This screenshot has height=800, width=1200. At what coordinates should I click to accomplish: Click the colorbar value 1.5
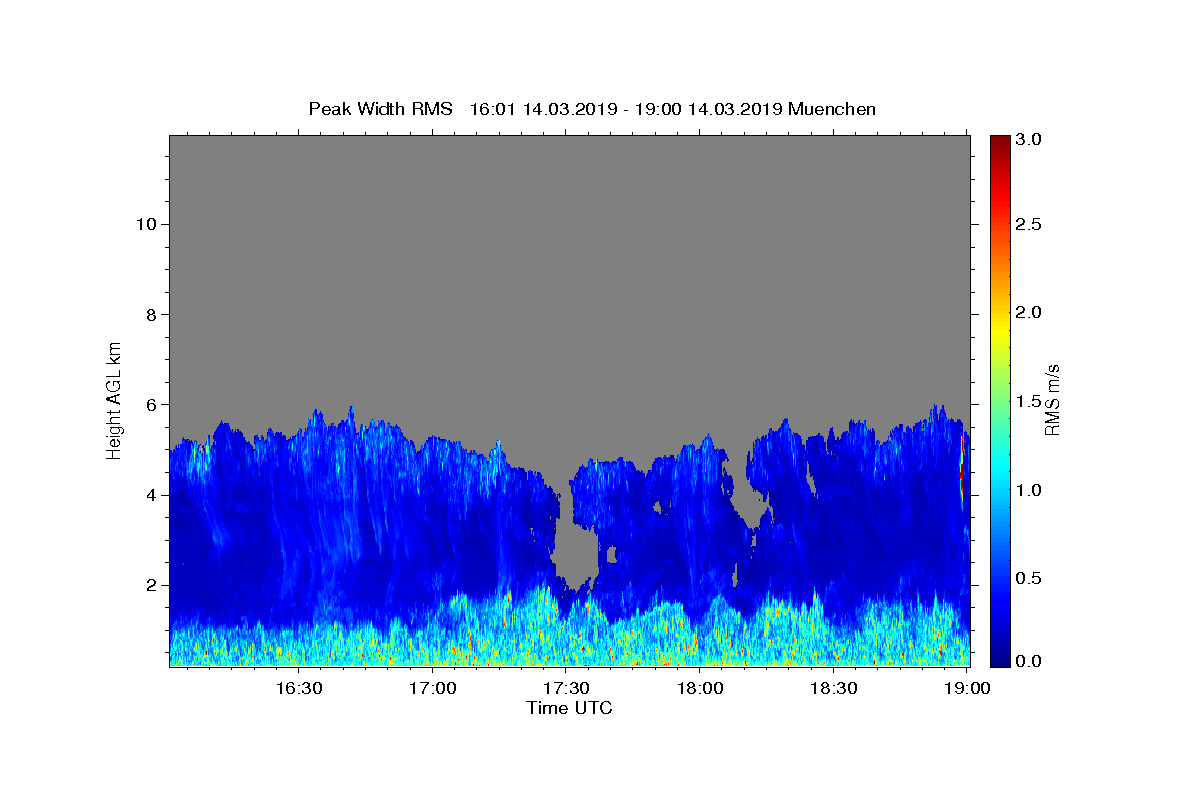click(1029, 401)
